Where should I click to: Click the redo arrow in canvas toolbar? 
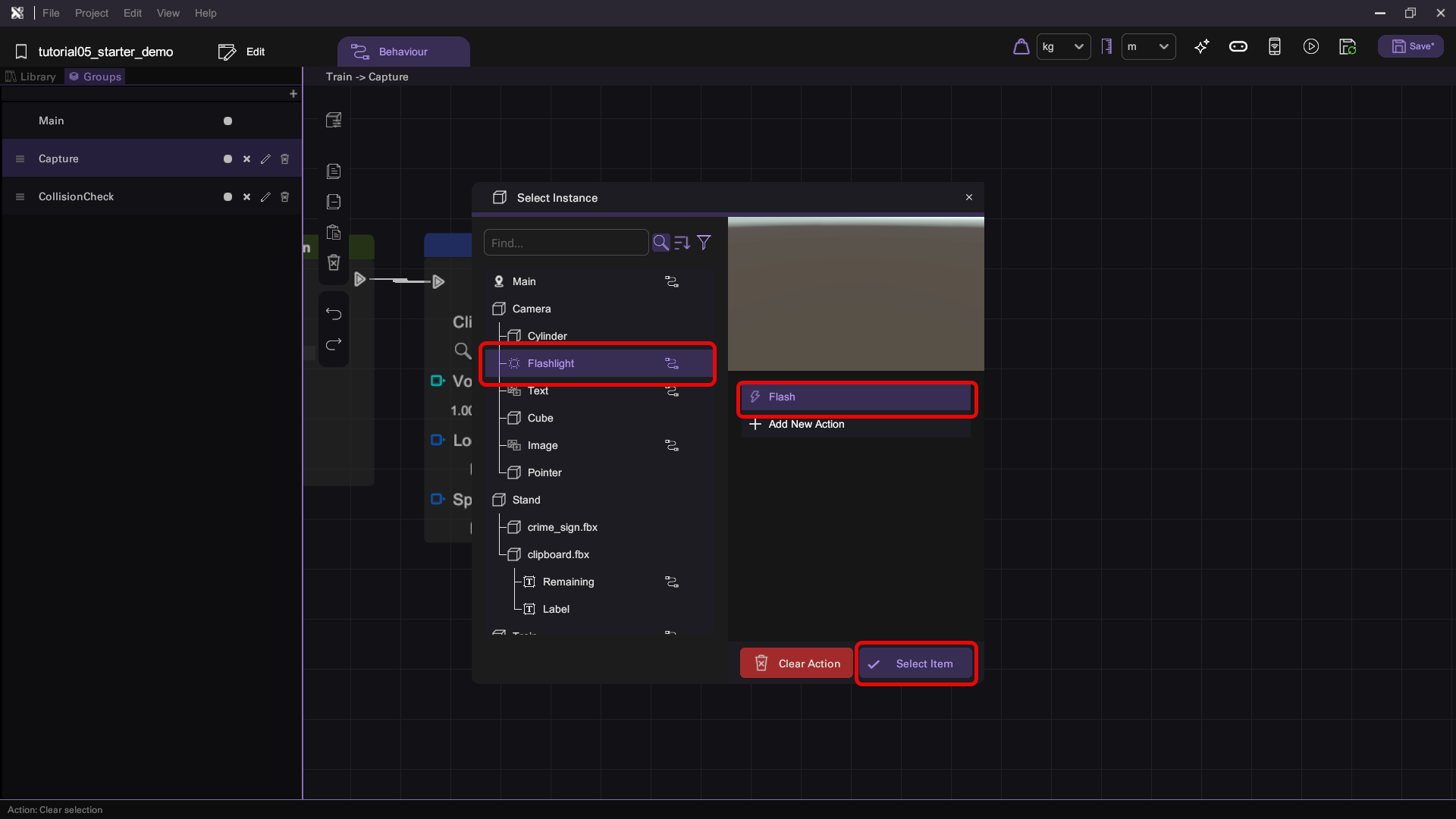point(334,344)
